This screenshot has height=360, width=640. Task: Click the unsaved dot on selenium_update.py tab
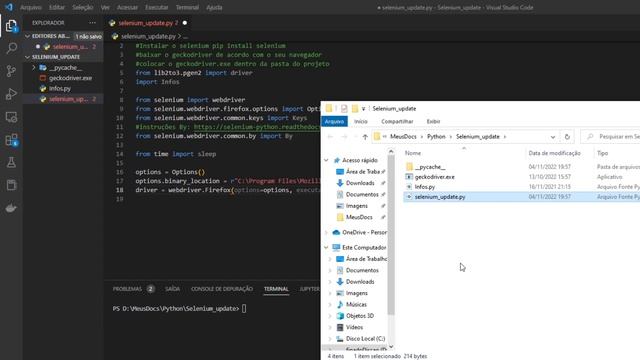pyautogui.click(x=185, y=23)
